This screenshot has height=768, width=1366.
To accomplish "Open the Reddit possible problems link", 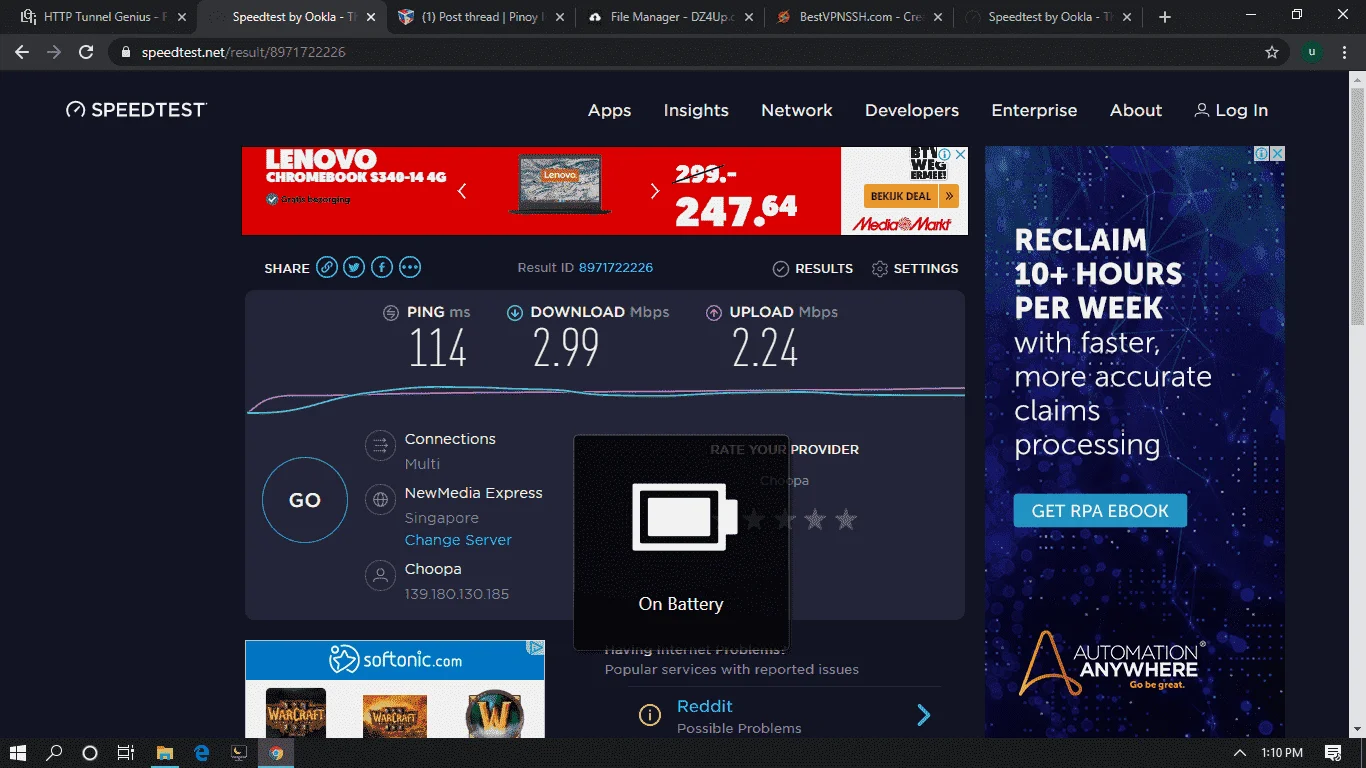I will tap(704, 706).
